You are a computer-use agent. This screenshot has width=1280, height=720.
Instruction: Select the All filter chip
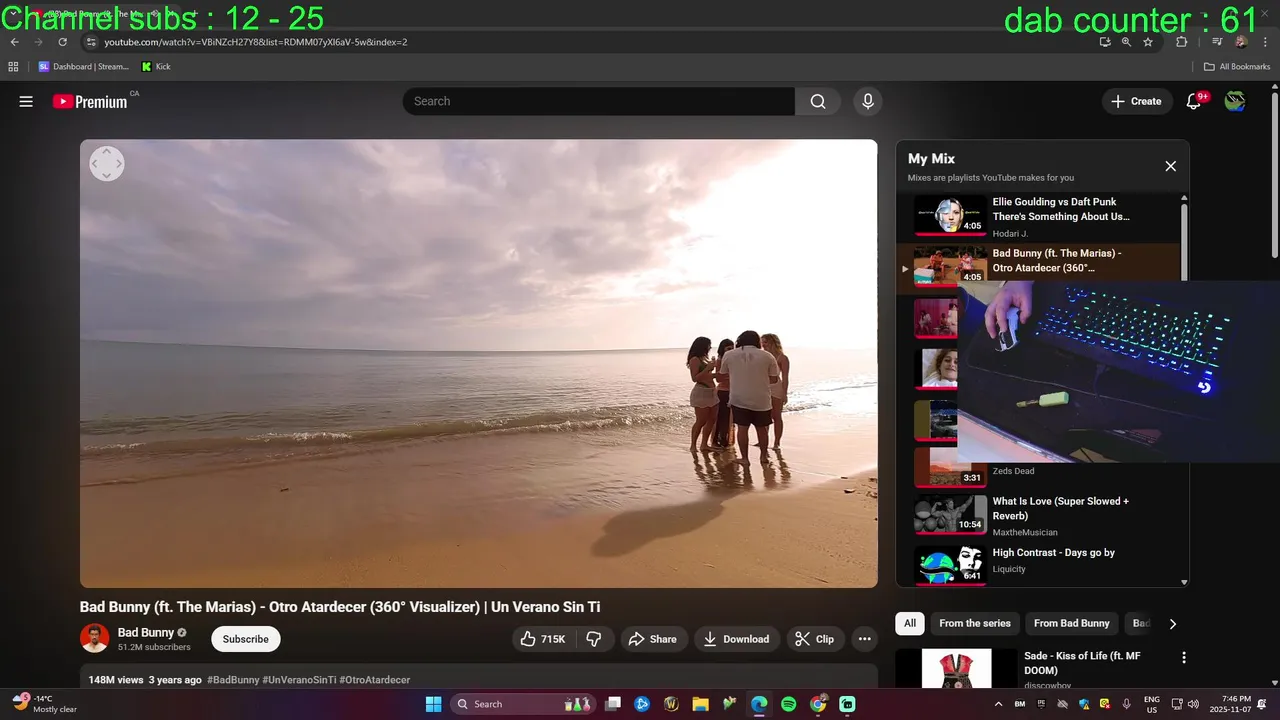(910, 623)
